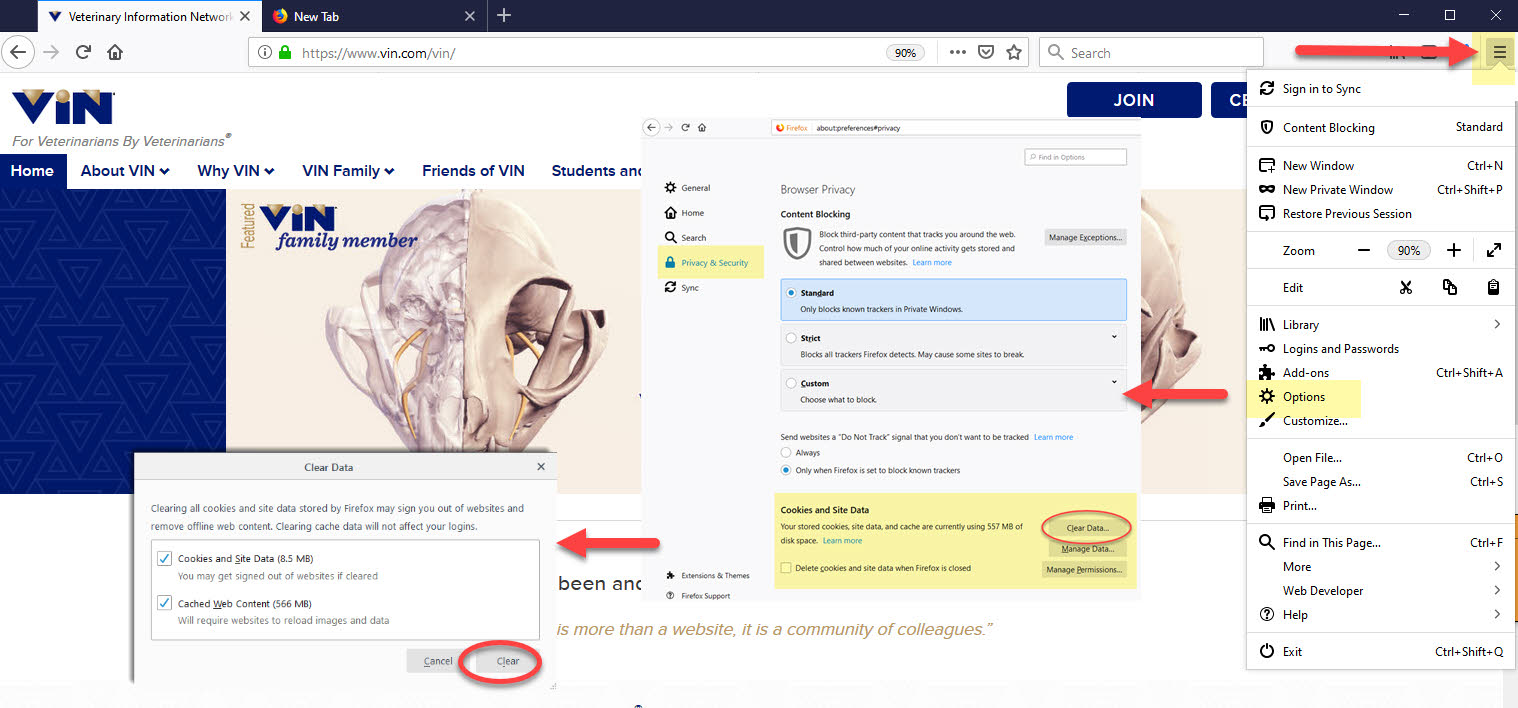Close the Clear Data dialog with X
The height and width of the screenshot is (708, 1518).
pyautogui.click(x=541, y=467)
